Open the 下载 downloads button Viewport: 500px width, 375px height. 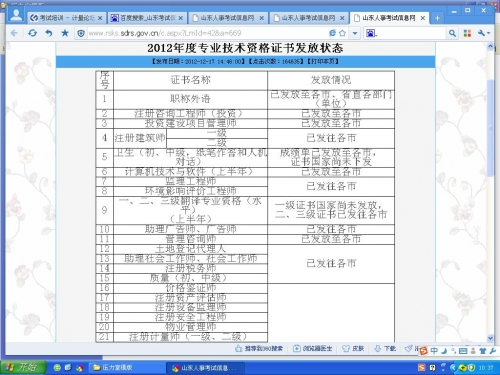click(385, 349)
